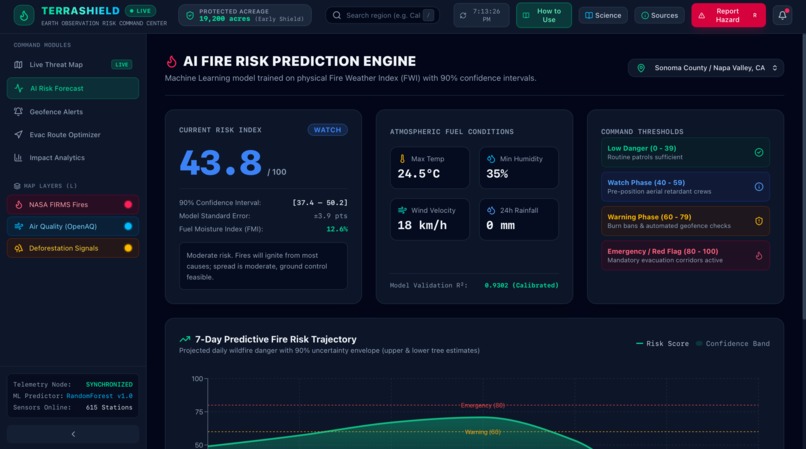Screen dimensions: 806x449
Task: Click the flame icon beside AI Fire Risk heading
Action: 171,62
